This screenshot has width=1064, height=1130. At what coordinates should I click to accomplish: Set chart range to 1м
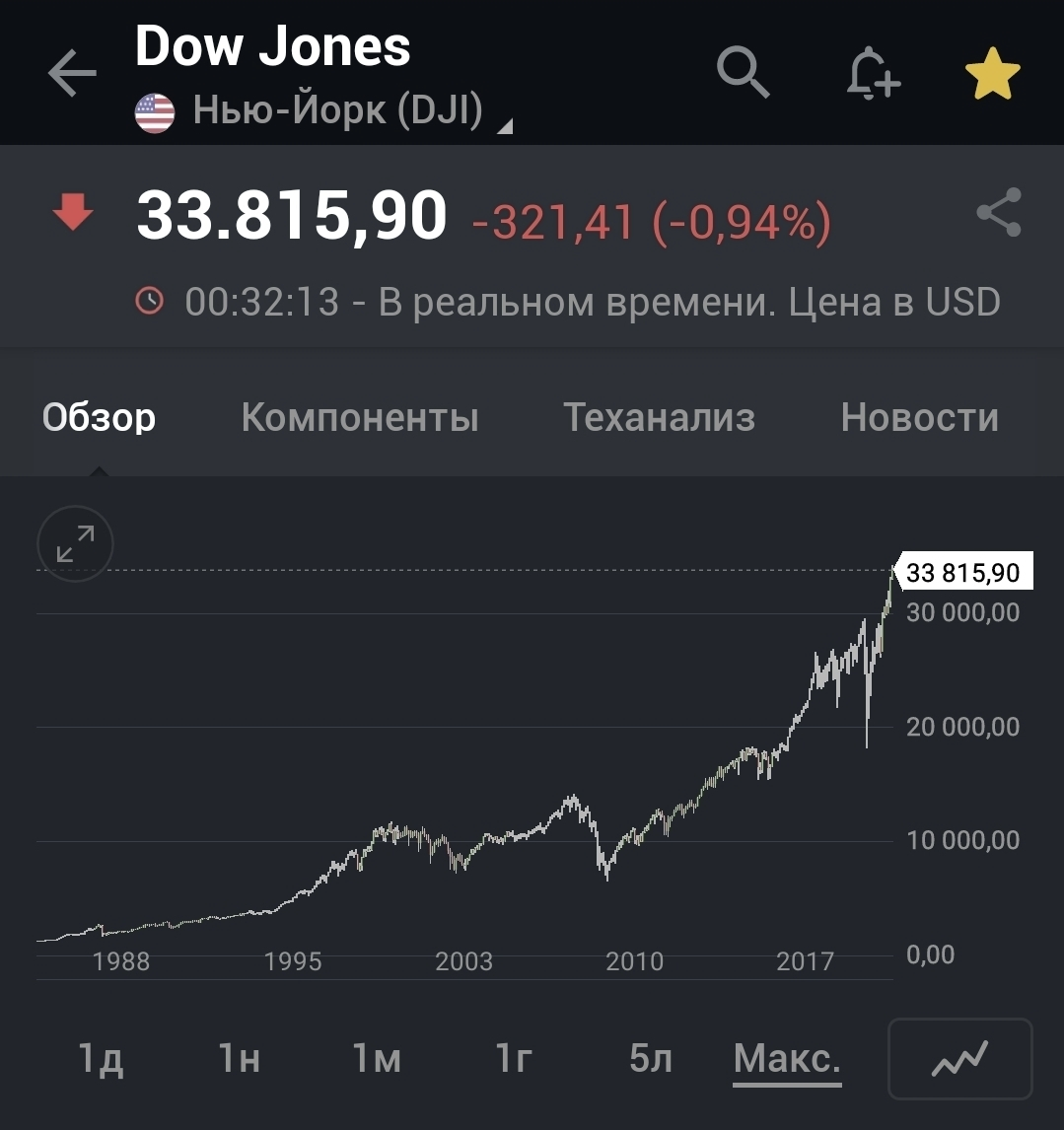click(x=377, y=1059)
